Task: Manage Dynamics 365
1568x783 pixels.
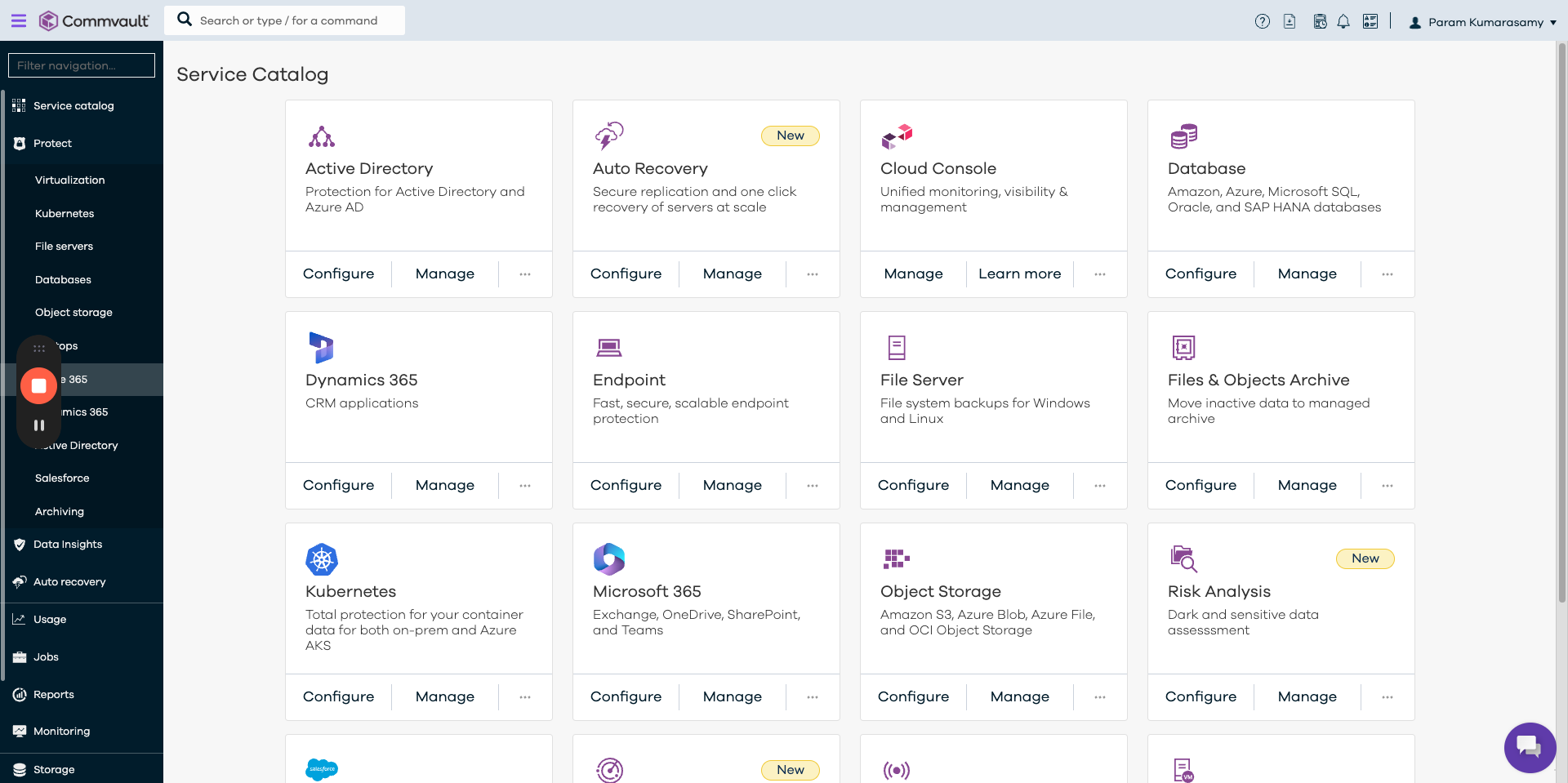Action: pos(445,486)
